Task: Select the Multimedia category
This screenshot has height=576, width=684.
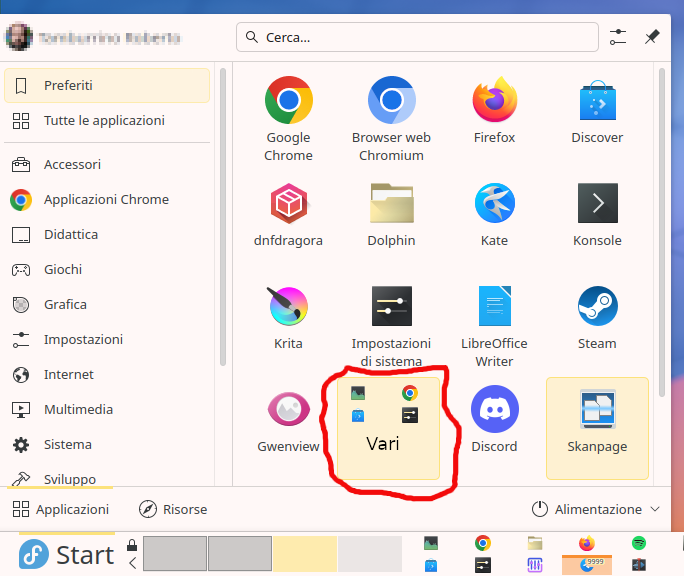Action: tap(107, 409)
